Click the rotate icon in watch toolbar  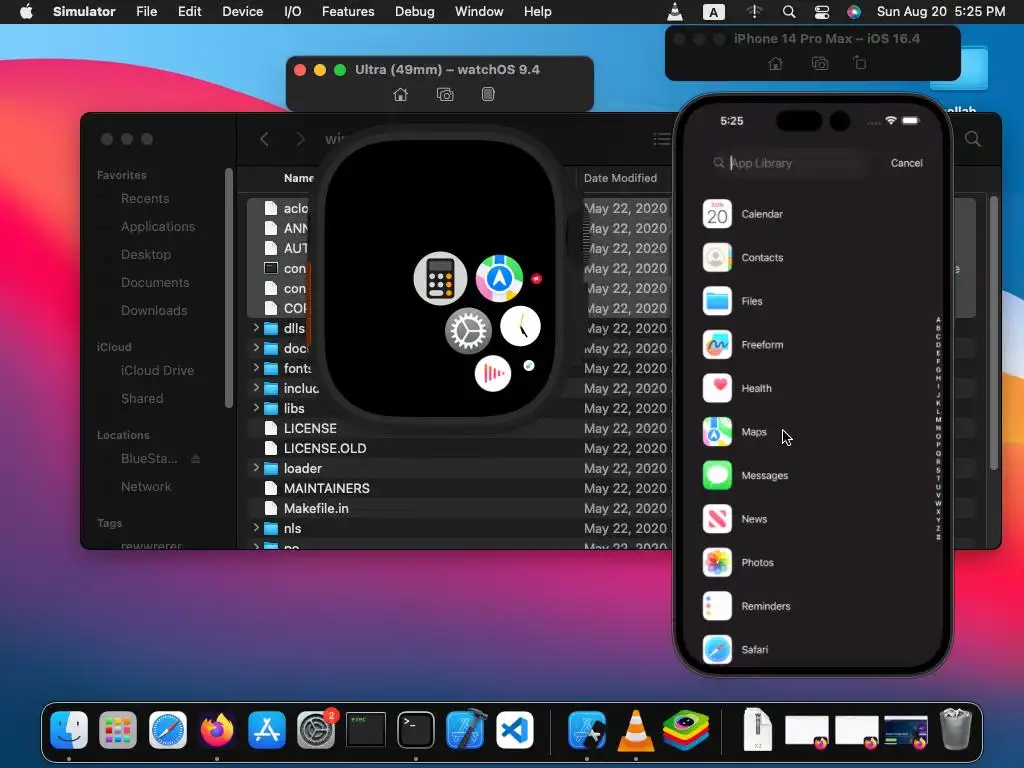(488, 94)
